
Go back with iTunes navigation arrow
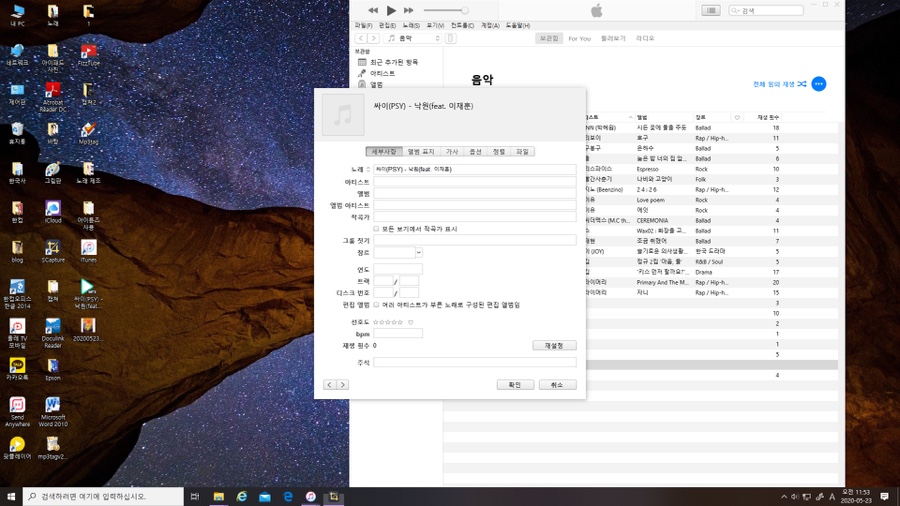[x=361, y=38]
